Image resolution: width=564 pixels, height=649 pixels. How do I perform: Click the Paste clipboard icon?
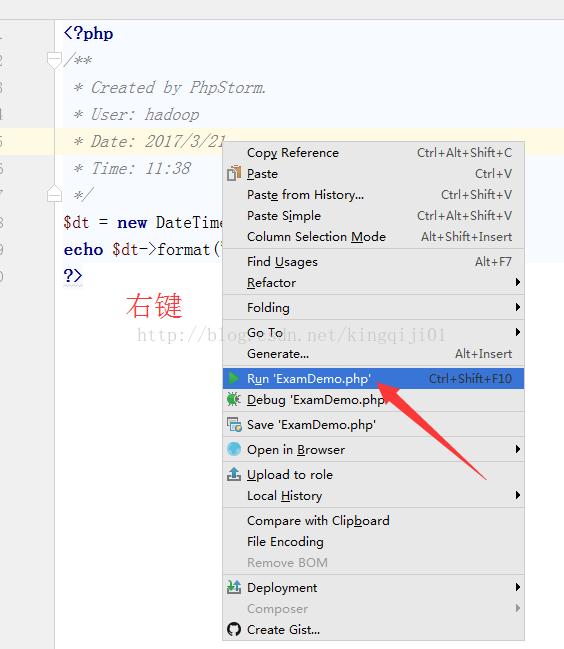[234, 173]
